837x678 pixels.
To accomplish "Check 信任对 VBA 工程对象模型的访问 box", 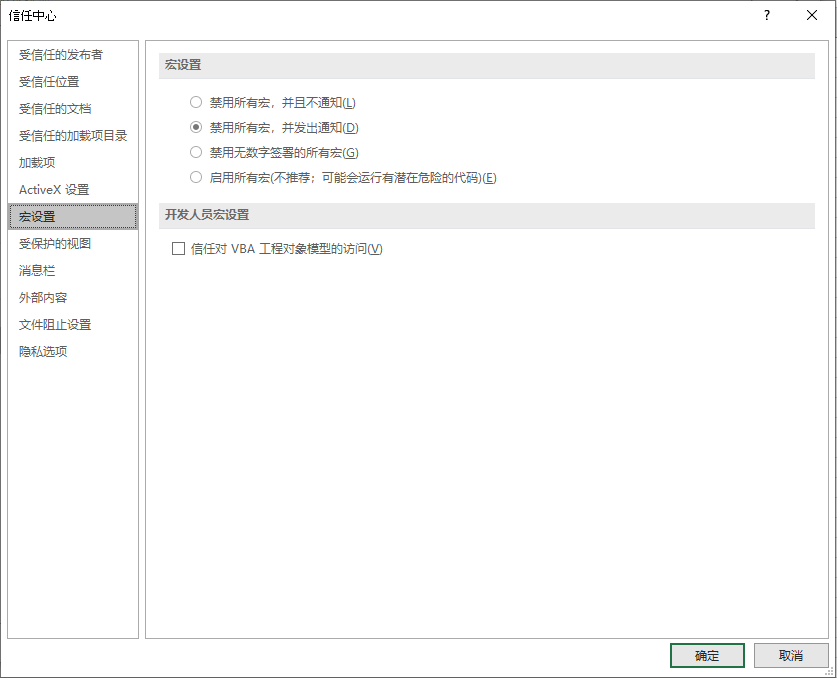I will tap(178, 249).
